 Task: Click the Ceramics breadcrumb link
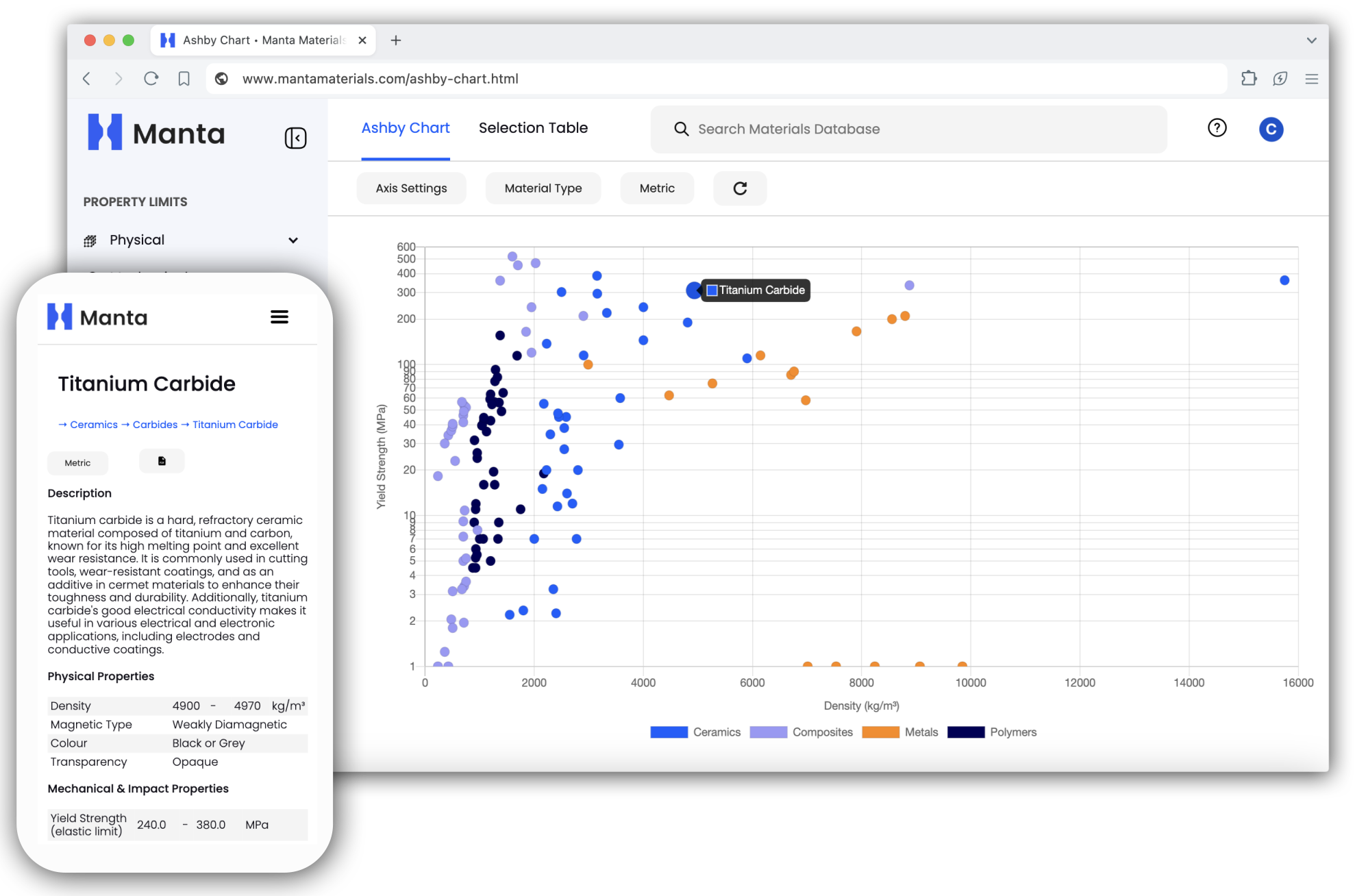94,425
